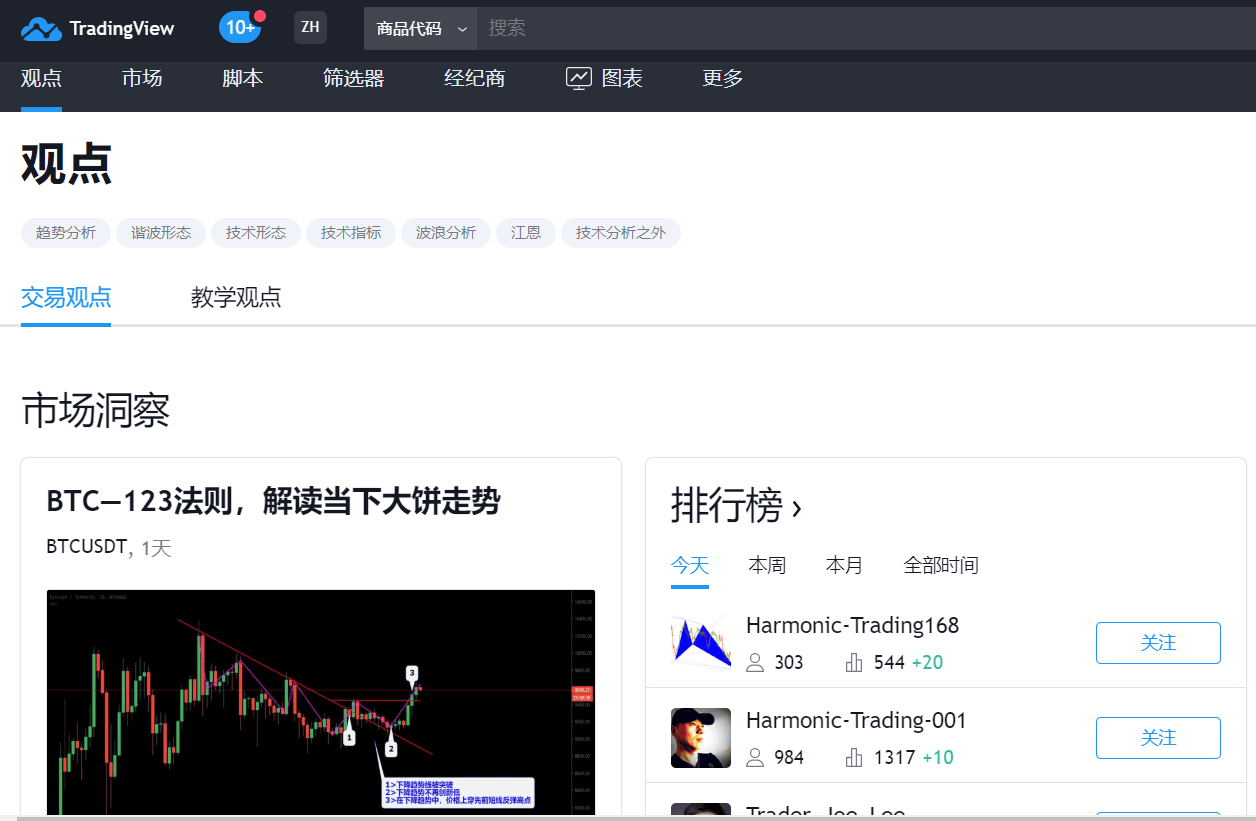Click the Harmonic-Trading-001 avatar
The height and width of the screenshot is (821, 1256).
[x=701, y=738]
